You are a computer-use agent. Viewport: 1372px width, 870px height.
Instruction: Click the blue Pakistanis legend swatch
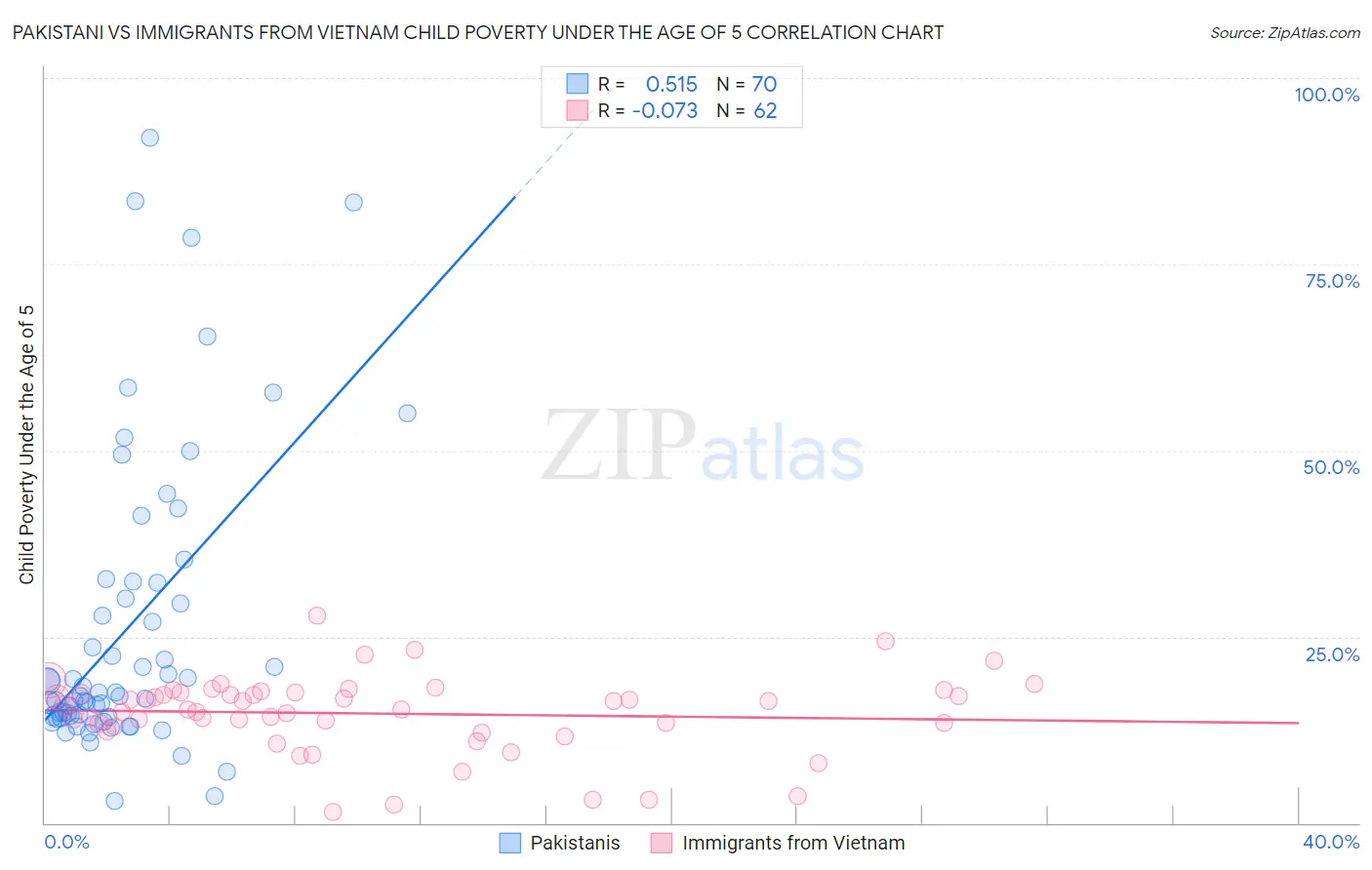tap(510, 843)
